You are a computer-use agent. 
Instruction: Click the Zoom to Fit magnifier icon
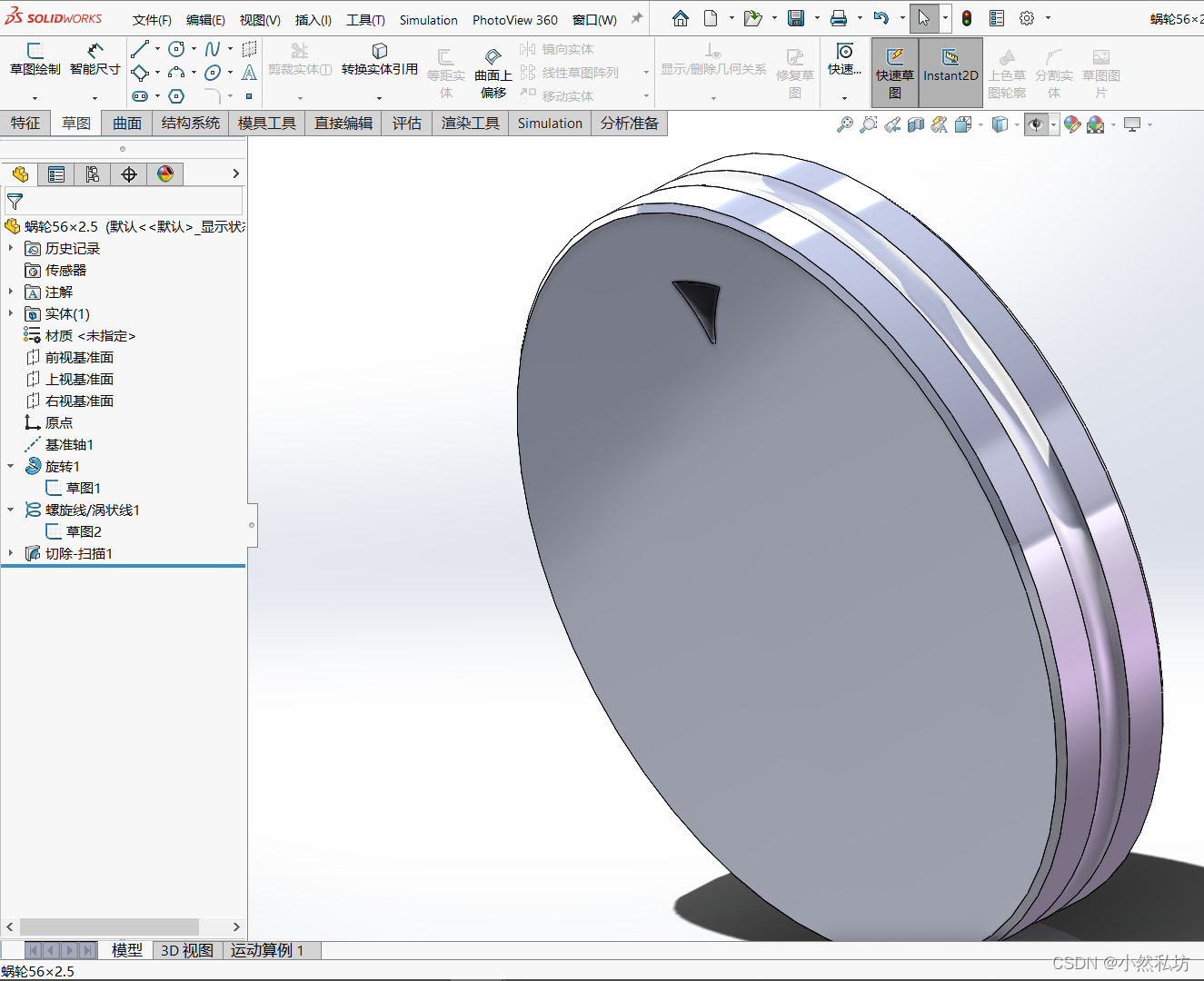point(845,124)
